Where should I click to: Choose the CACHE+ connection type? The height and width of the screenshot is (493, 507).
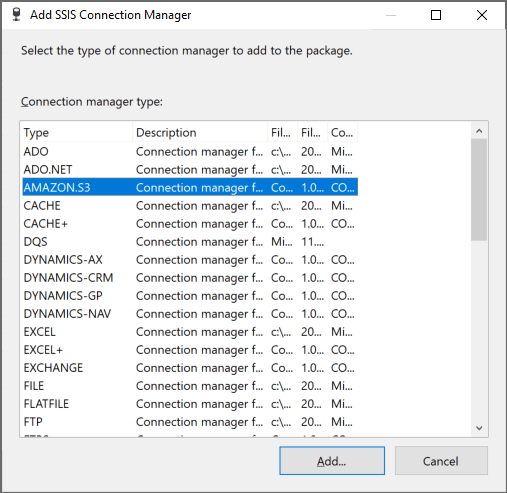[190, 224]
